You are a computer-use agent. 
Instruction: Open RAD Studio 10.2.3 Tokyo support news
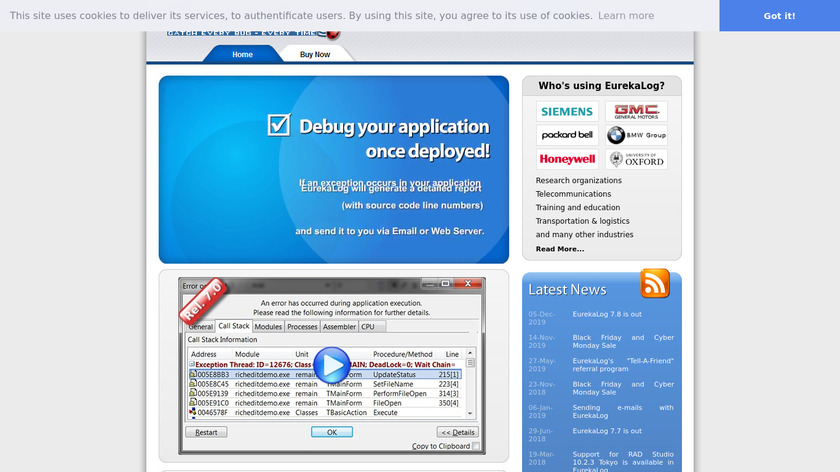(x=623, y=462)
